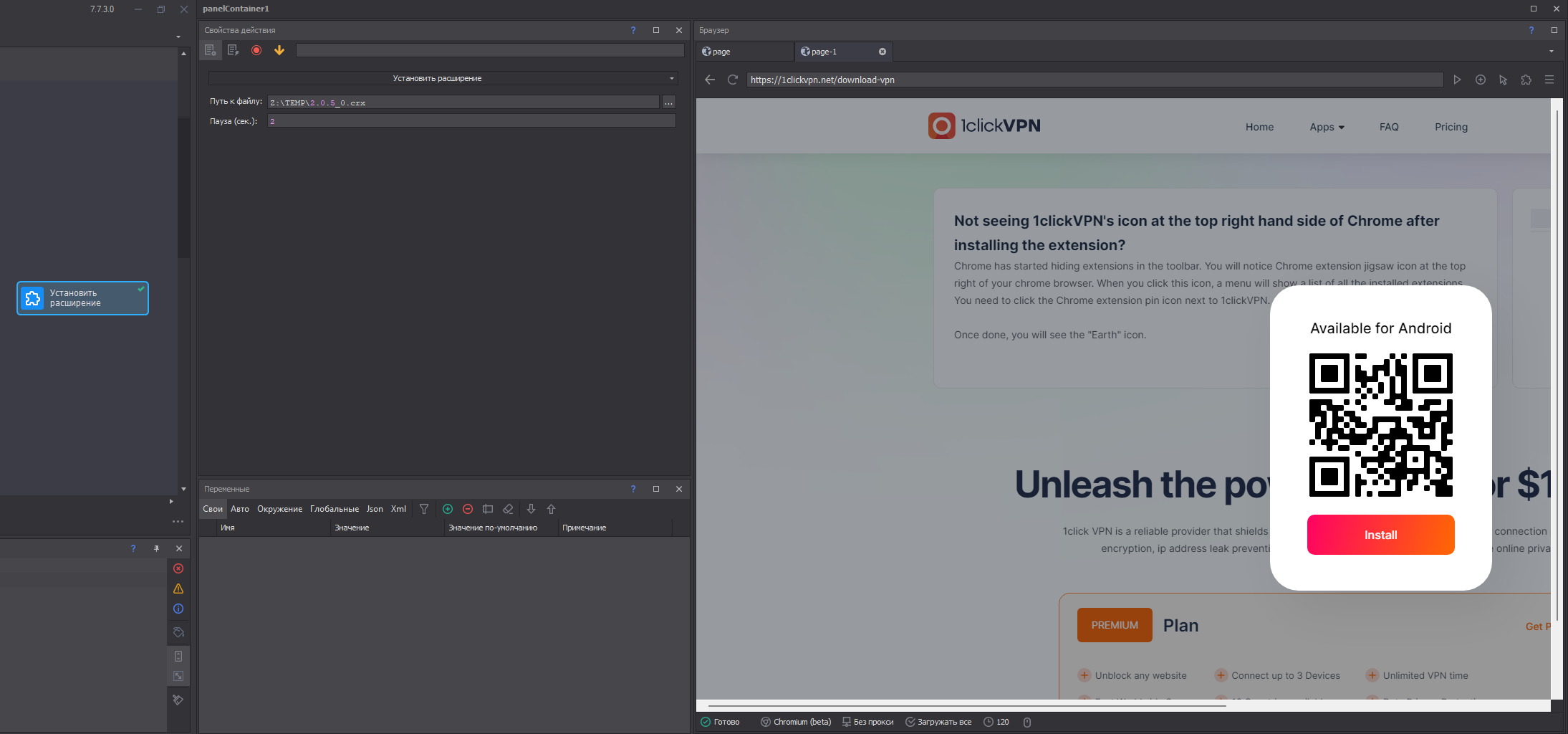Viewport: 1568px width, 734px height.
Task: Open the Окружение variables tab
Action: [279, 509]
